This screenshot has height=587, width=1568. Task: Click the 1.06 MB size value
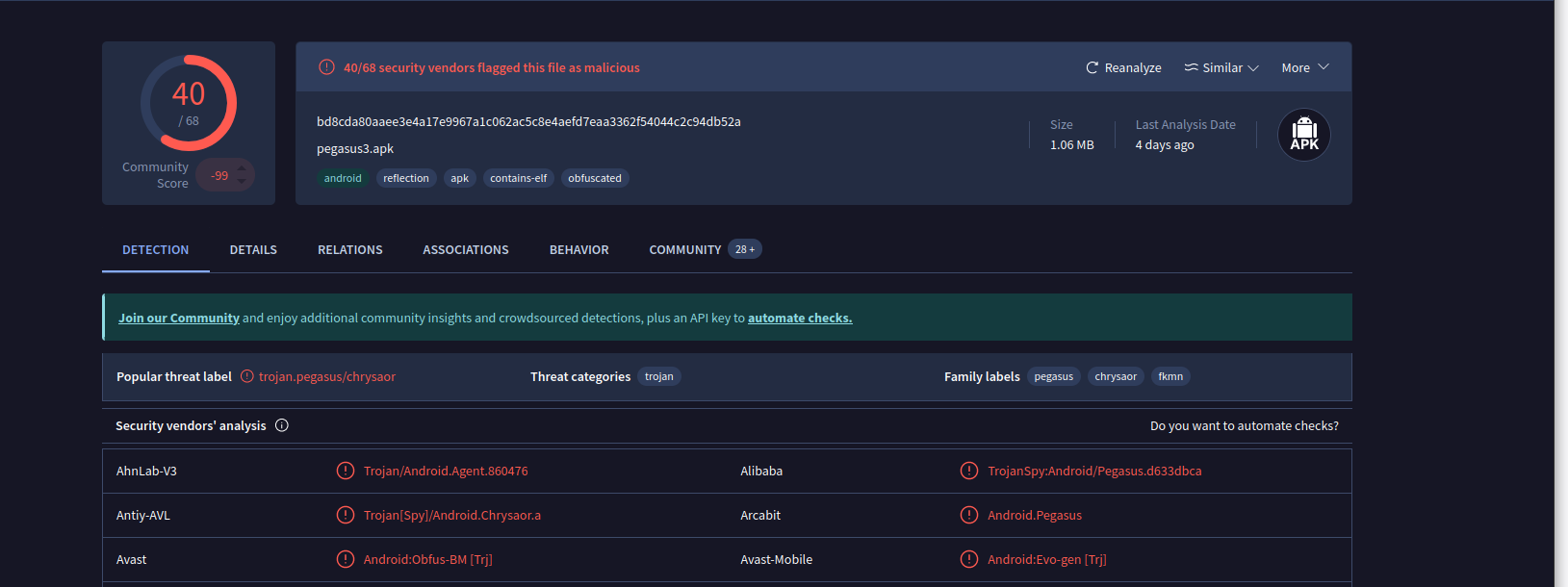[1072, 144]
